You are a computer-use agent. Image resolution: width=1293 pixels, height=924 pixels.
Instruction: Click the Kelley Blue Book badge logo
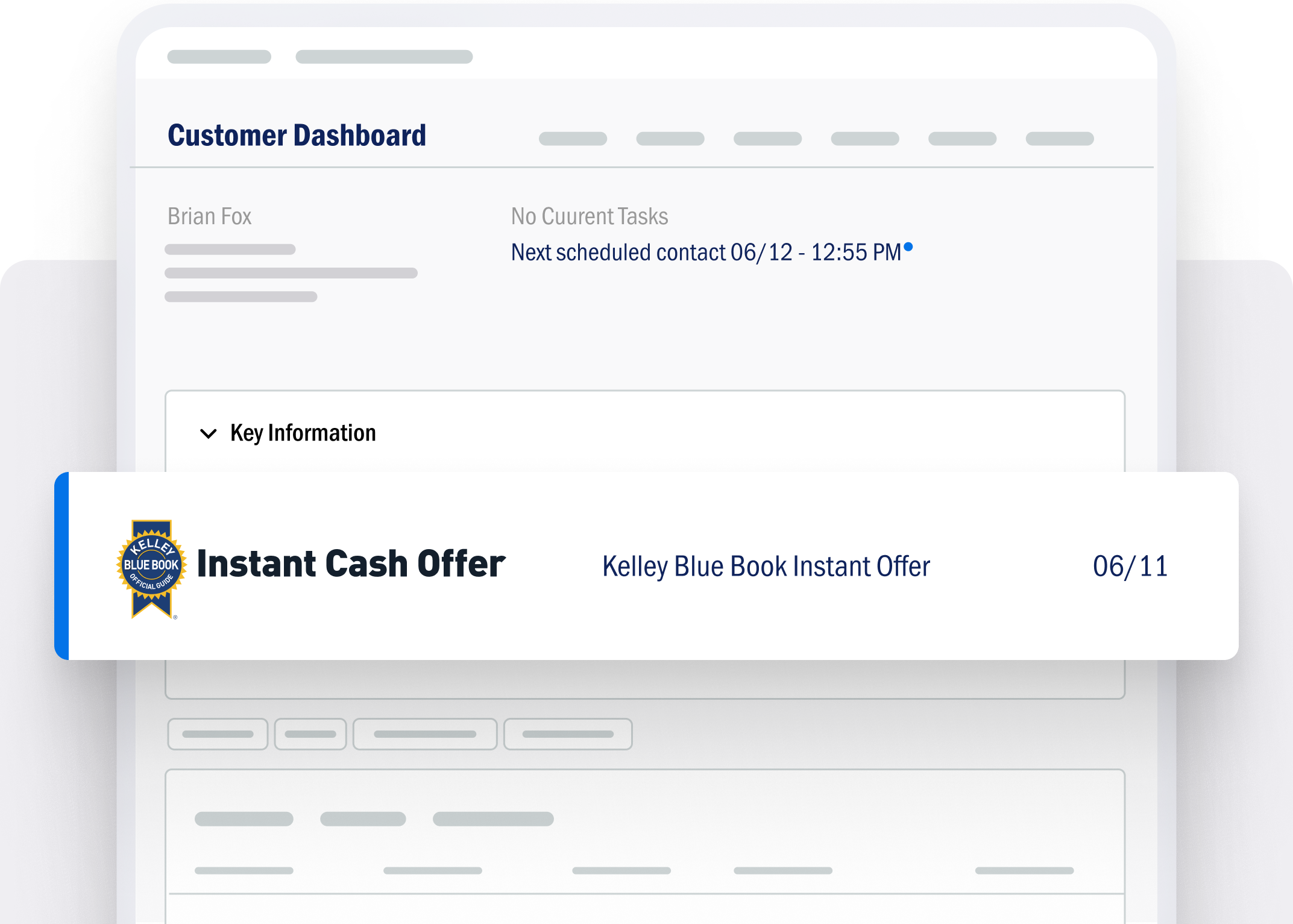(x=151, y=568)
